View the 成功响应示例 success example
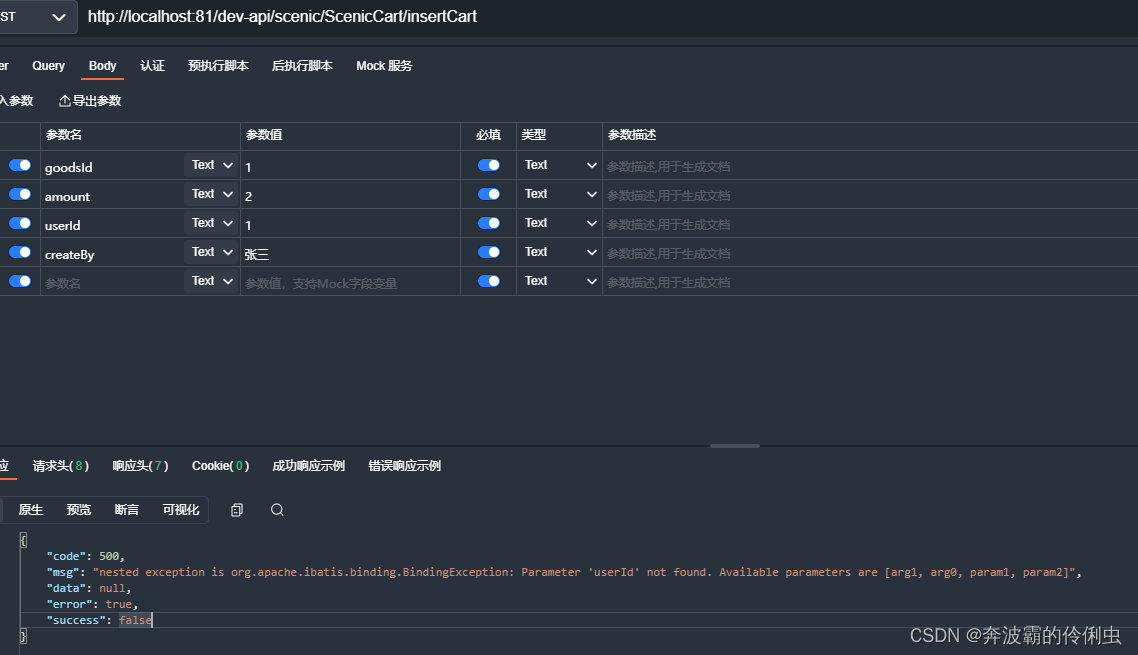Image resolution: width=1138 pixels, height=655 pixels. pos(308,465)
